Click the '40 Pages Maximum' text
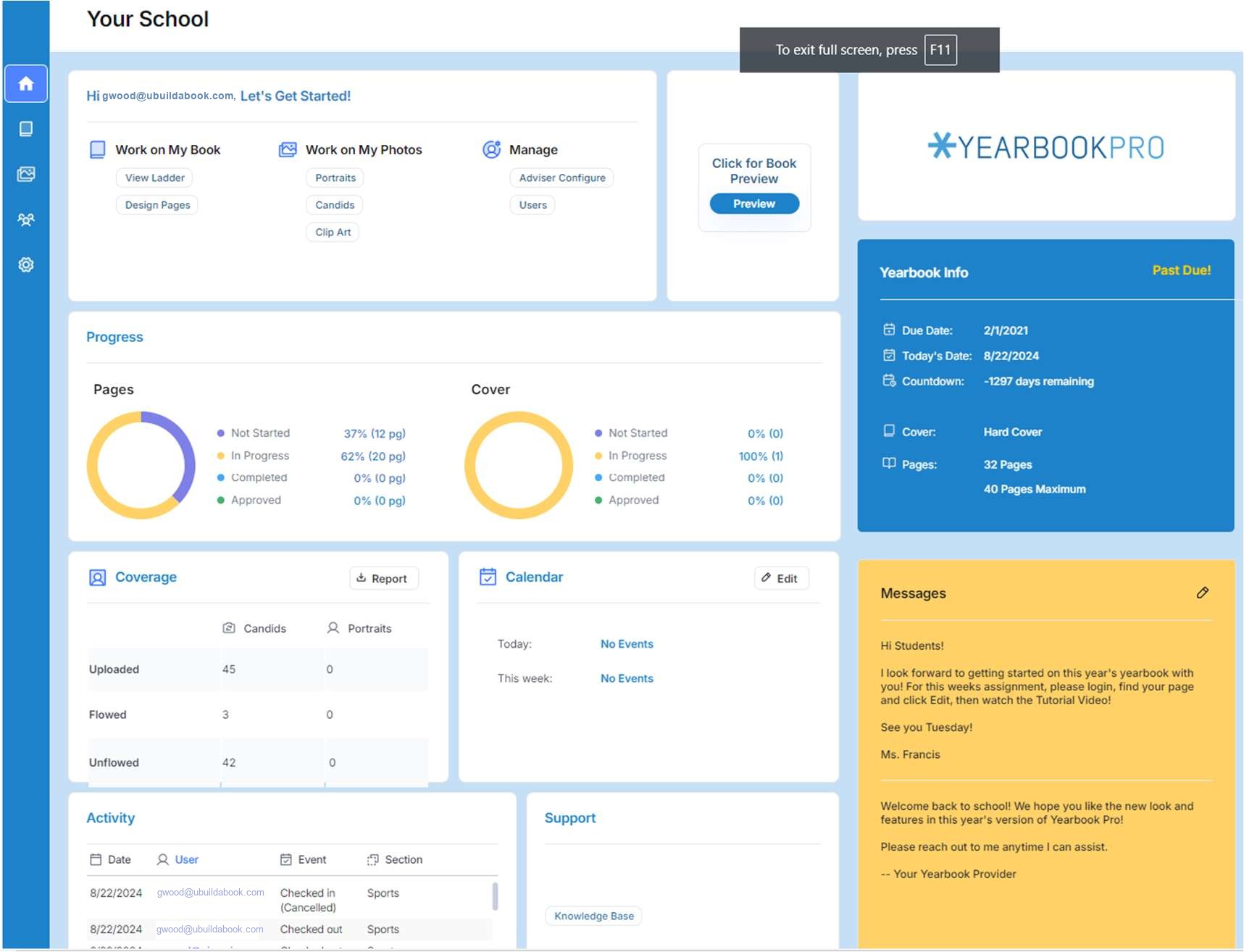This screenshot has width=1244, height=952. point(1035,489)
